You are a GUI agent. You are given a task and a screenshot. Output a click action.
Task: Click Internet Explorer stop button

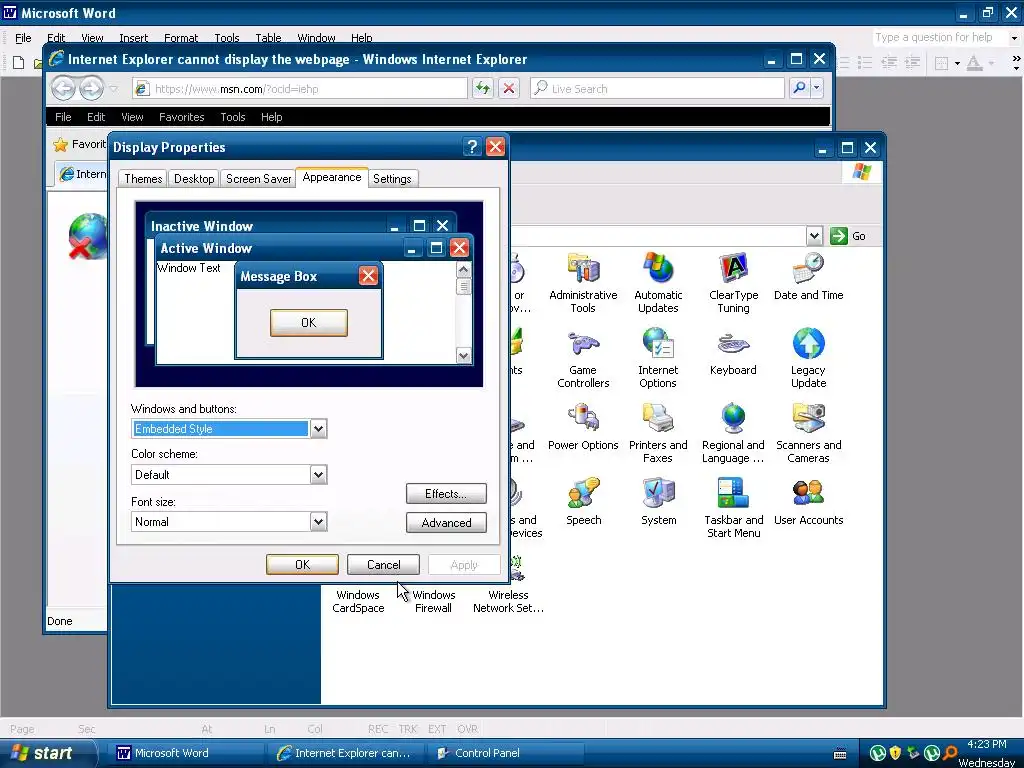click(509, 88)
